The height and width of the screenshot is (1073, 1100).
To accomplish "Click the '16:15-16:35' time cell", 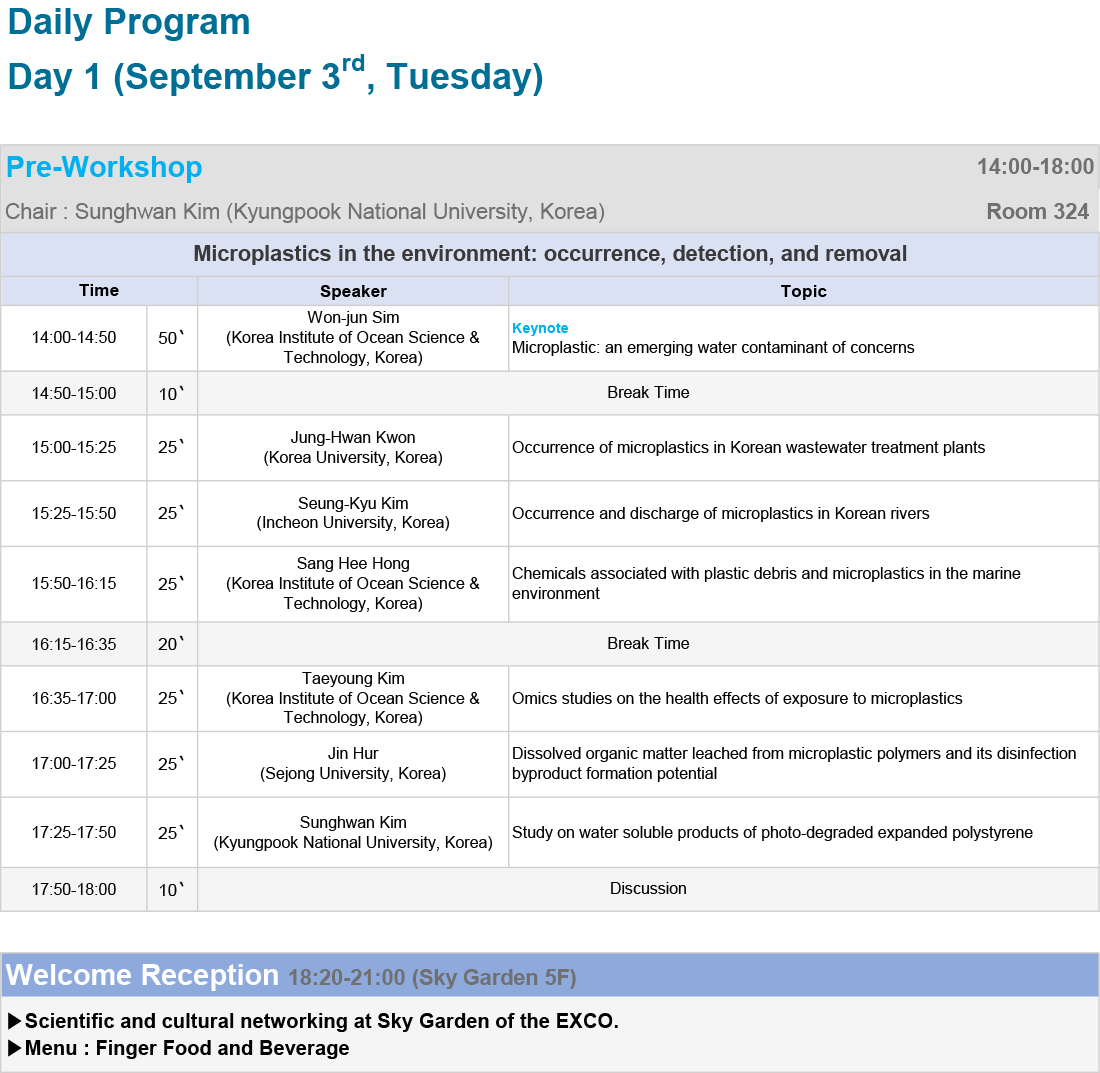I will click(74, 644).
